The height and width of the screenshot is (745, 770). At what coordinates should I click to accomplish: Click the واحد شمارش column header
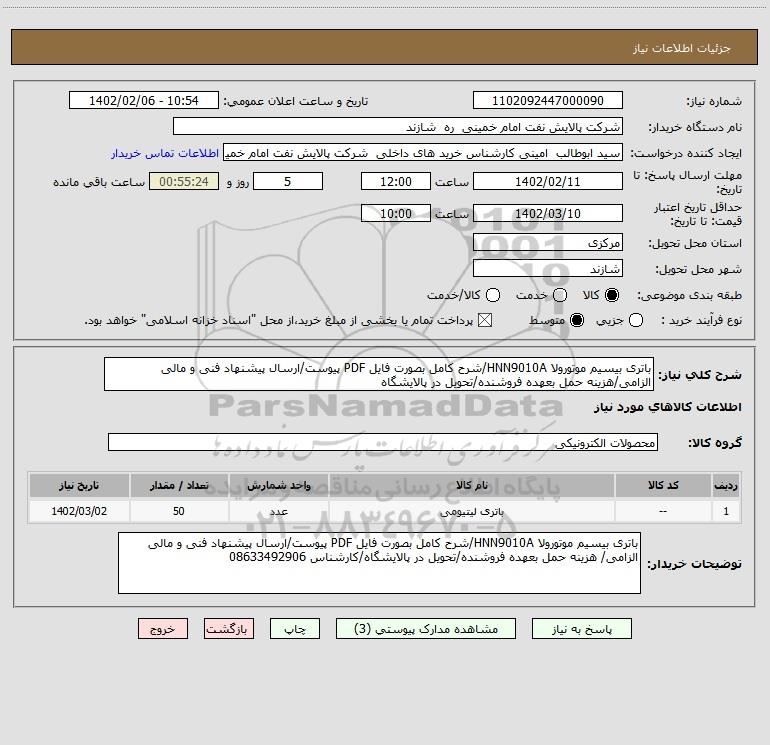(278, 485)
